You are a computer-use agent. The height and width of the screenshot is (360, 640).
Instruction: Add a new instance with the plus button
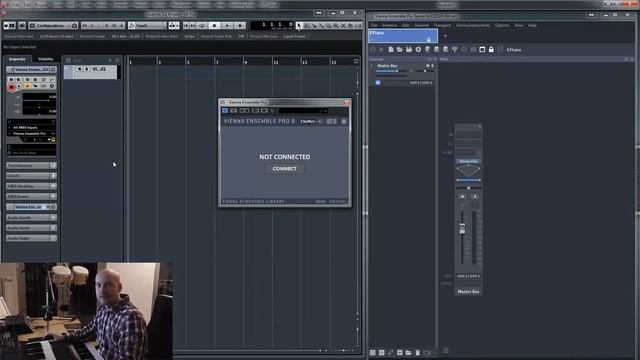click(445, 36)
